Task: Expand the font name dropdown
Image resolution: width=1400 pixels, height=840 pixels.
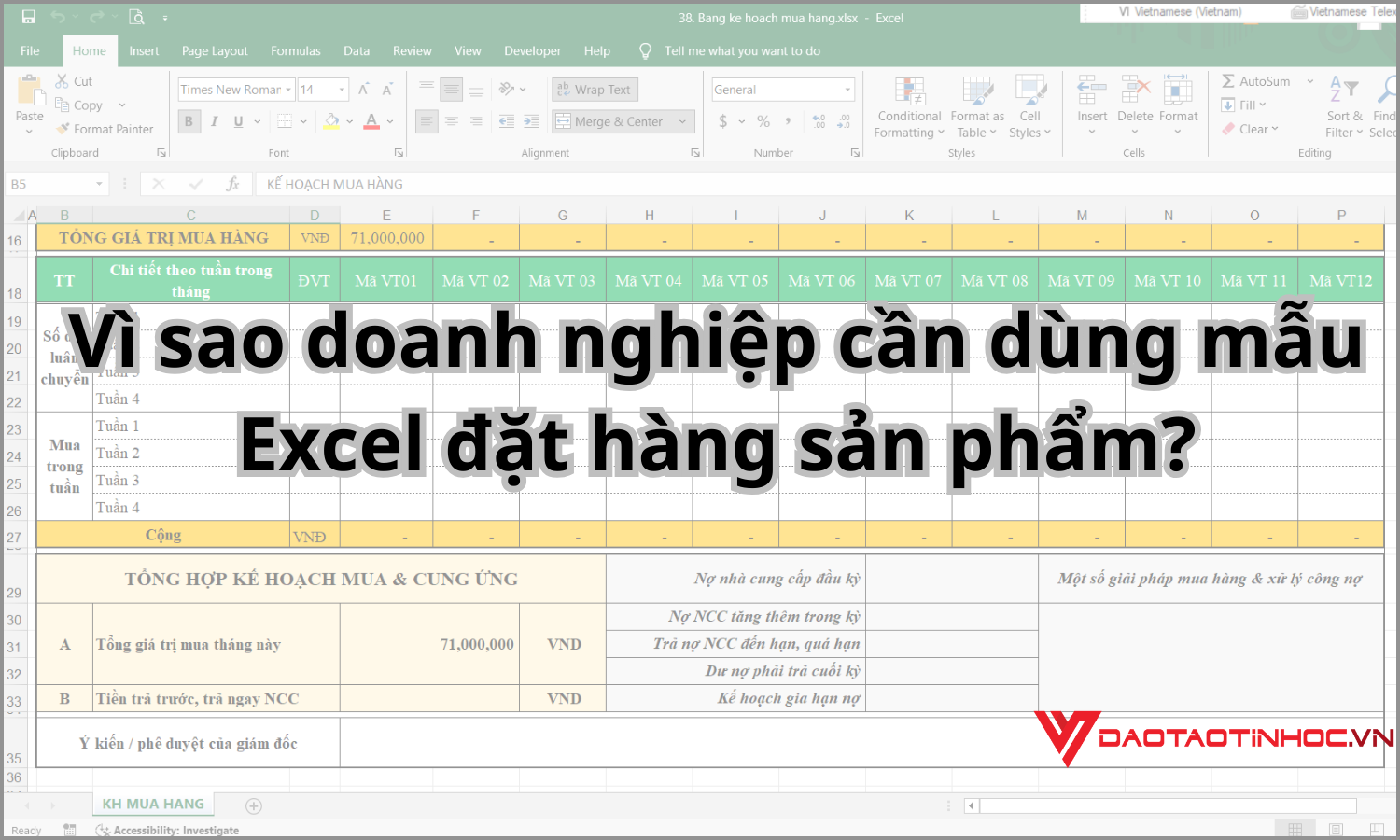Action: coord(288,90)
